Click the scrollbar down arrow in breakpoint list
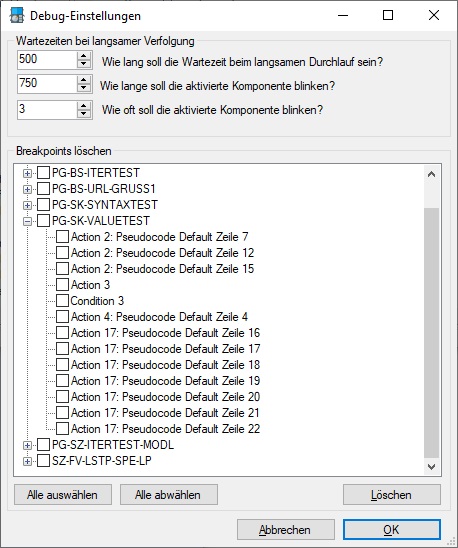Image resolution: width=458 pixels, height=548 pixels. coord(432,467)
